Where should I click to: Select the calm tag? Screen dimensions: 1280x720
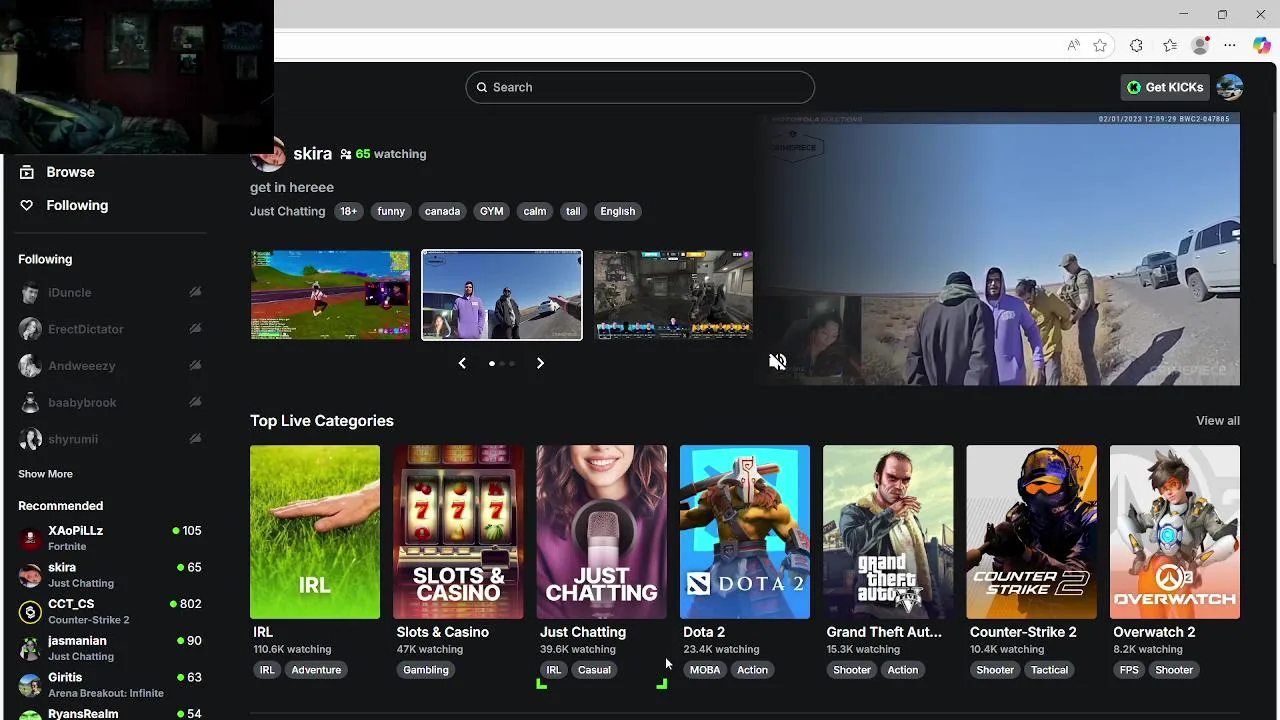[x=535, y=211]
